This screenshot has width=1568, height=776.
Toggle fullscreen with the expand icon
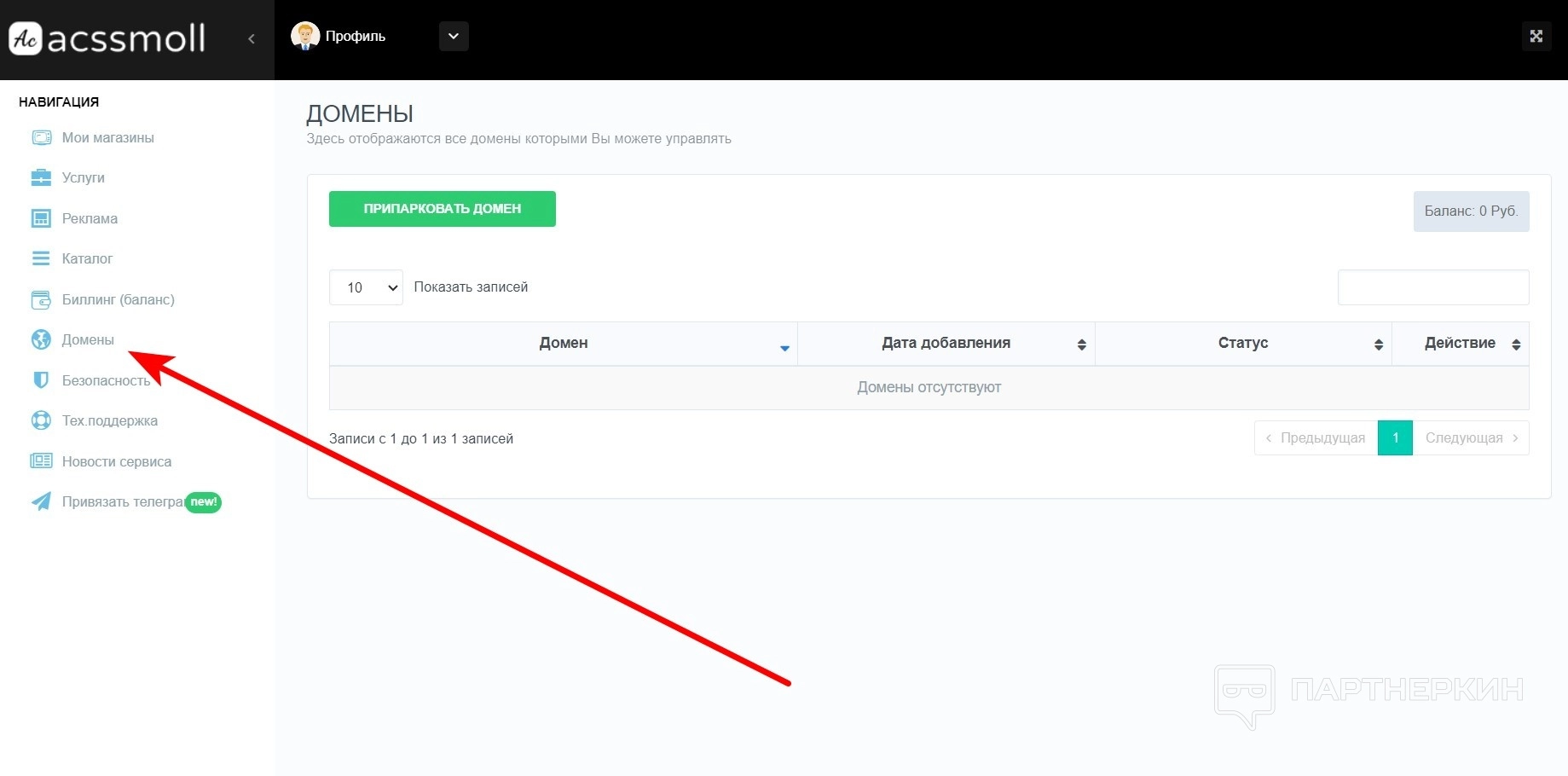coord(1536,36)
